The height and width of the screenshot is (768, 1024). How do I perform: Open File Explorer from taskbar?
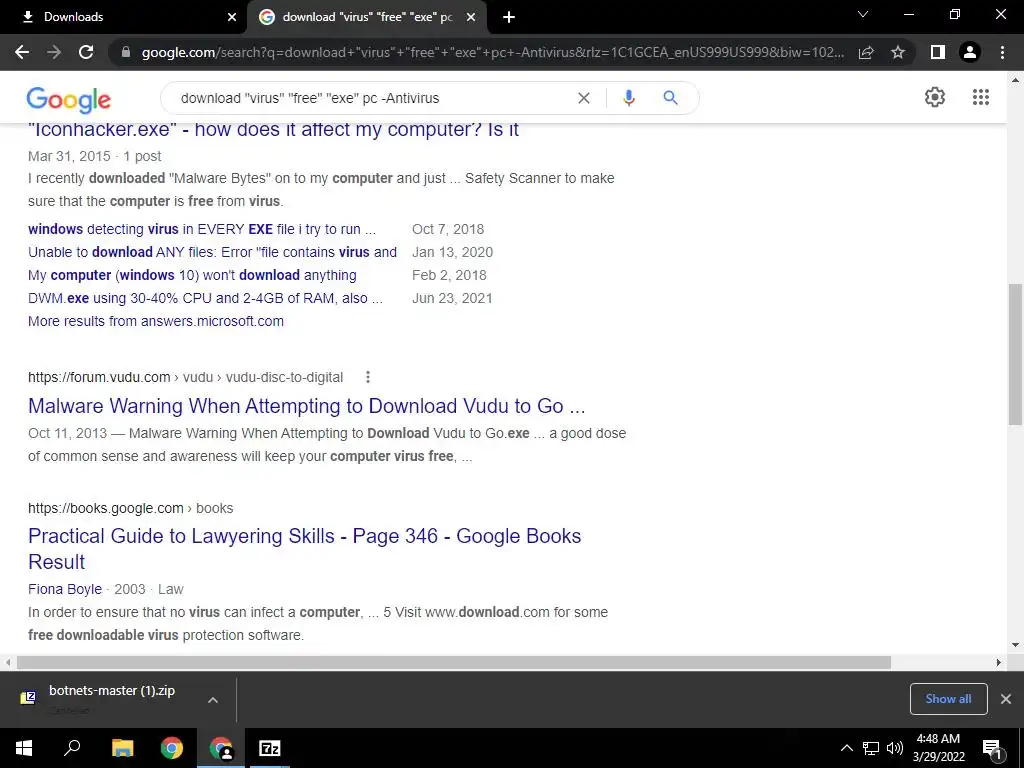[122, 748]
